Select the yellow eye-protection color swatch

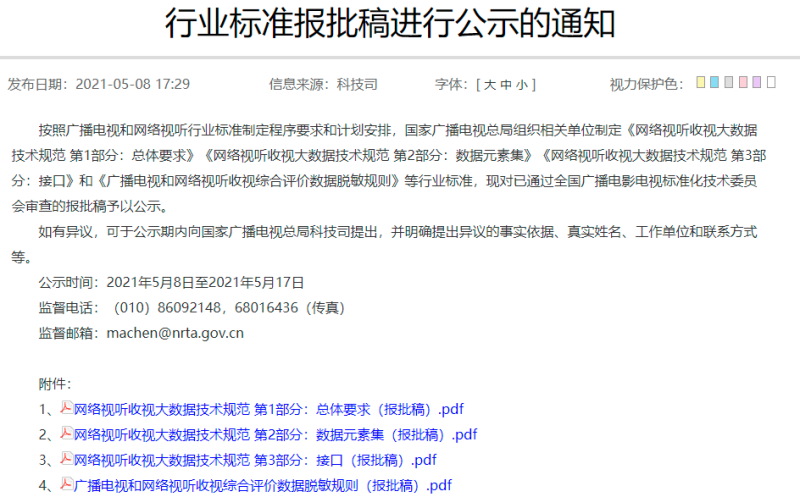701,82
